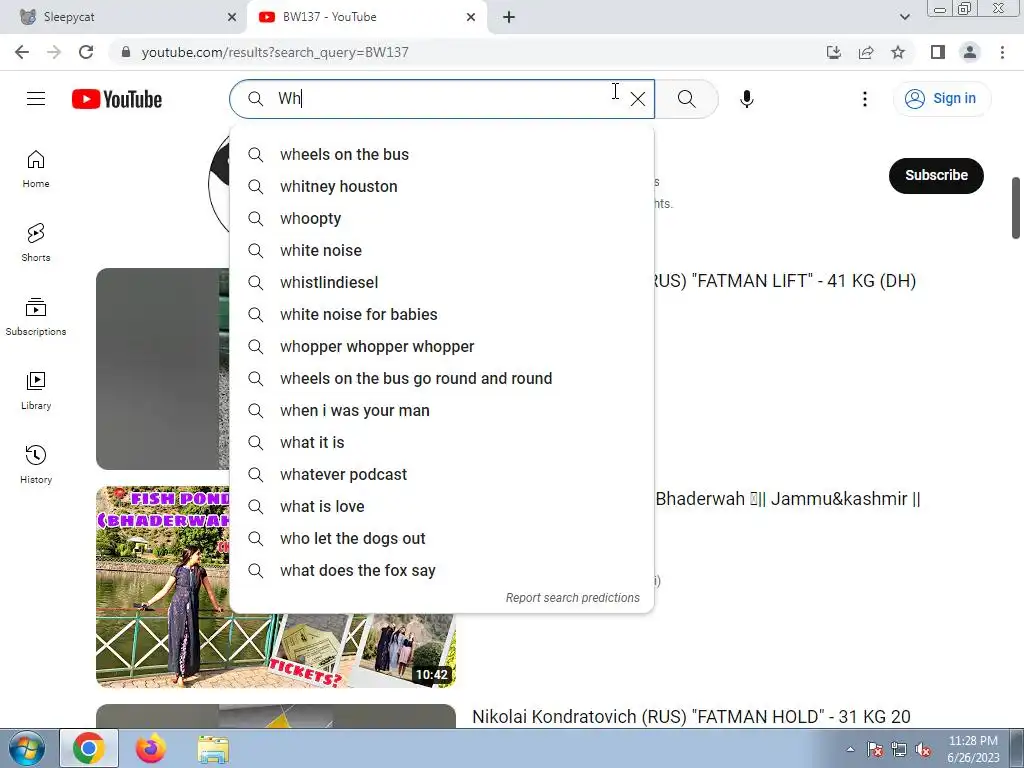1024x768 pixels.
Task: Open Subscriptions in the sidebar
Action: (36, 317)
